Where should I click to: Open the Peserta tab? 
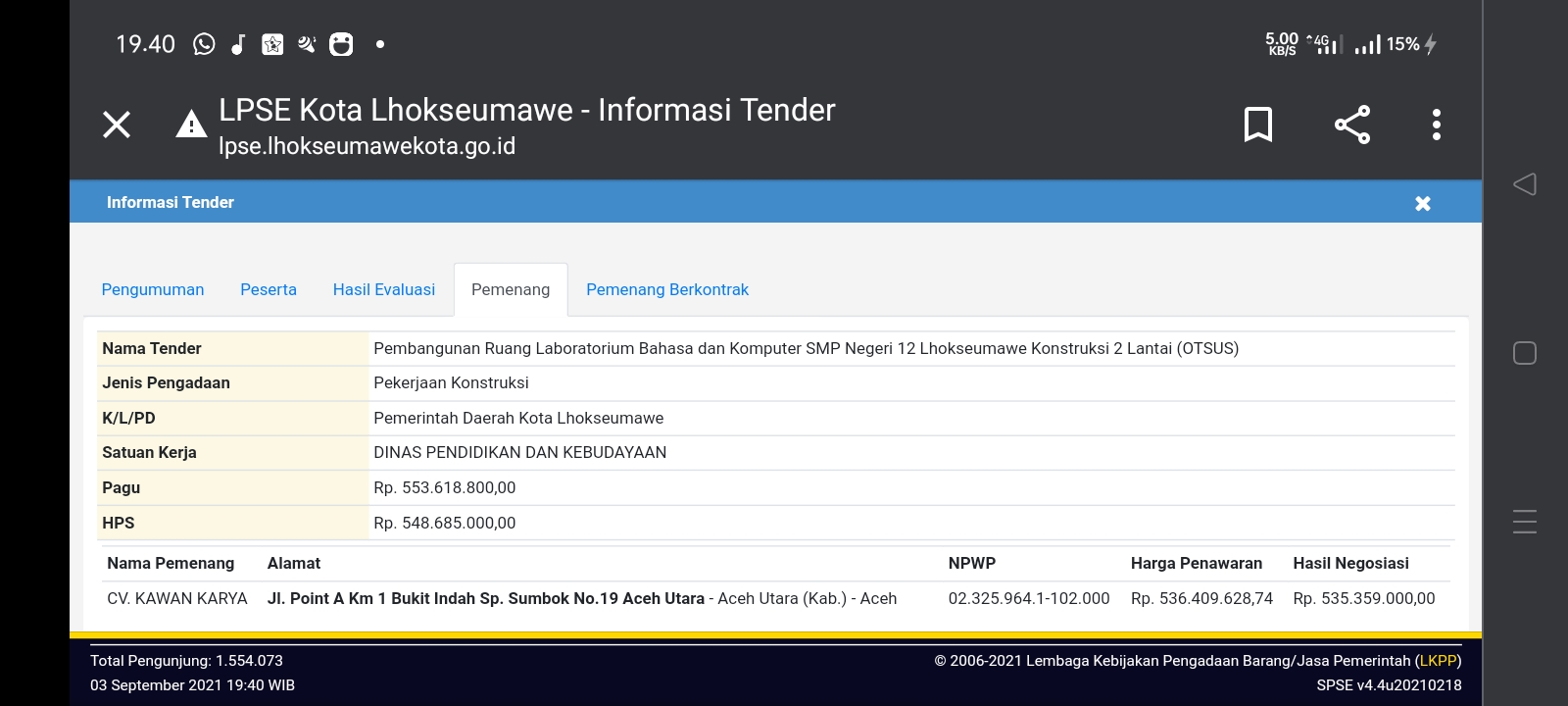269,289
